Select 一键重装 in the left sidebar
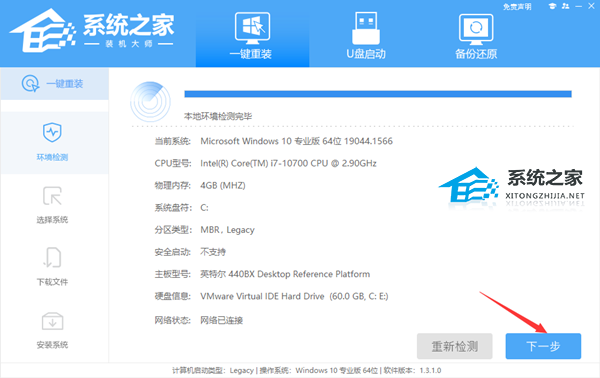The height and width of the screenshot is (378, 600). (x=54, y=83)
